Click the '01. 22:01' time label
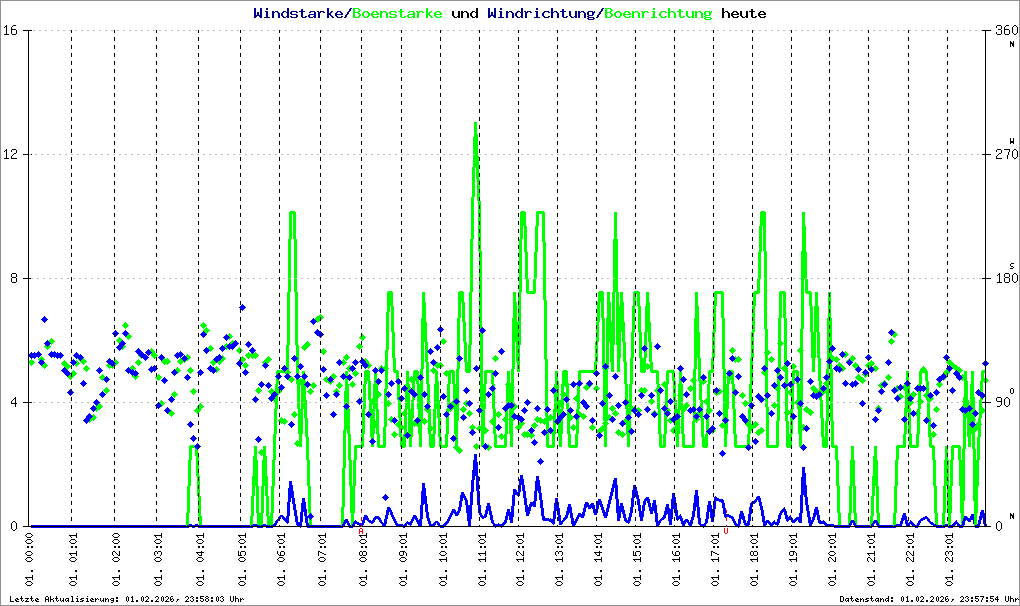 pyautogui.click(x=910, y=560)
